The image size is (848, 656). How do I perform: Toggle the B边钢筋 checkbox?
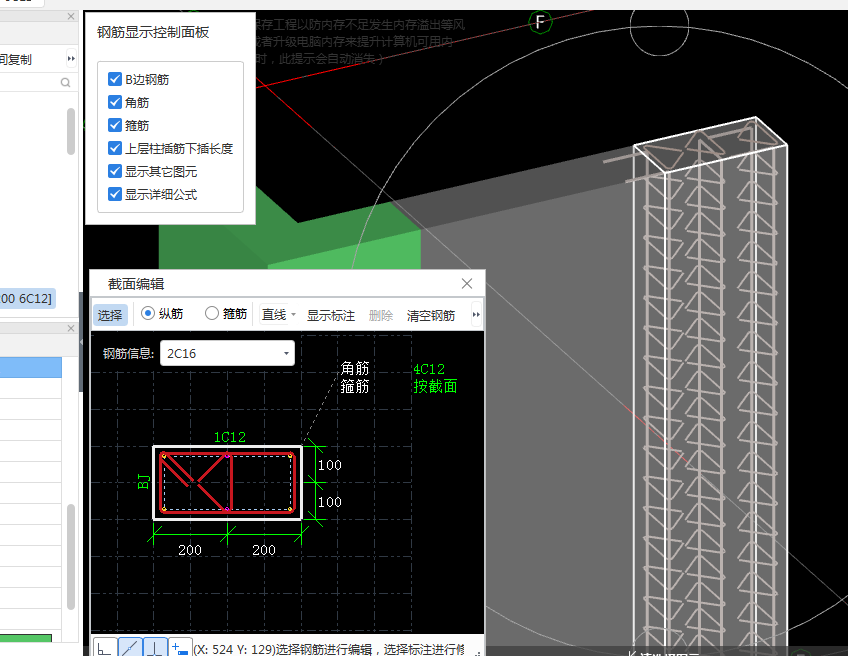(x=115, y=79)
